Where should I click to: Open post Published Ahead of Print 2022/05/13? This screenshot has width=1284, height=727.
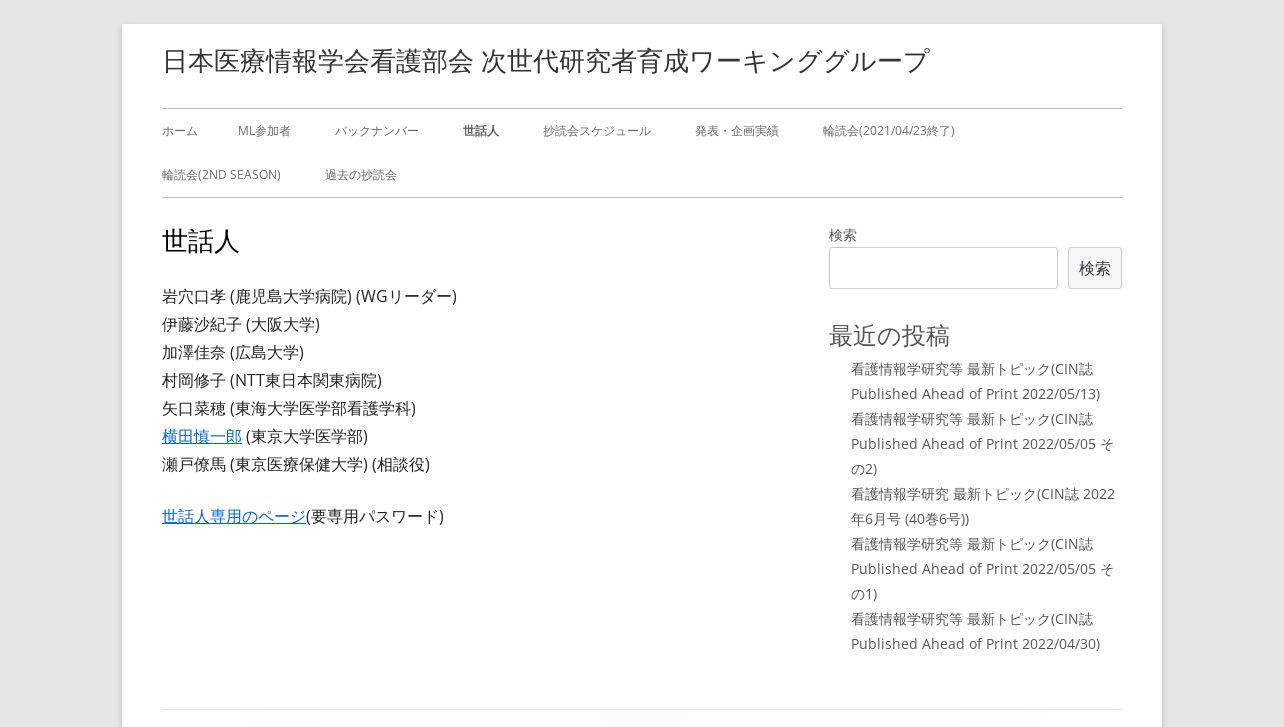point(975,382)
